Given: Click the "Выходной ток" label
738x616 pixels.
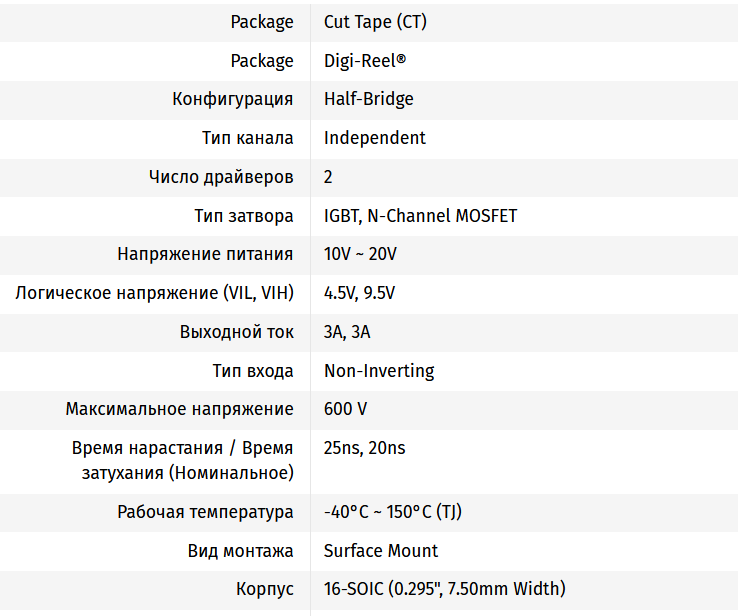Looking at the screenshot, I should click(237, 332).
